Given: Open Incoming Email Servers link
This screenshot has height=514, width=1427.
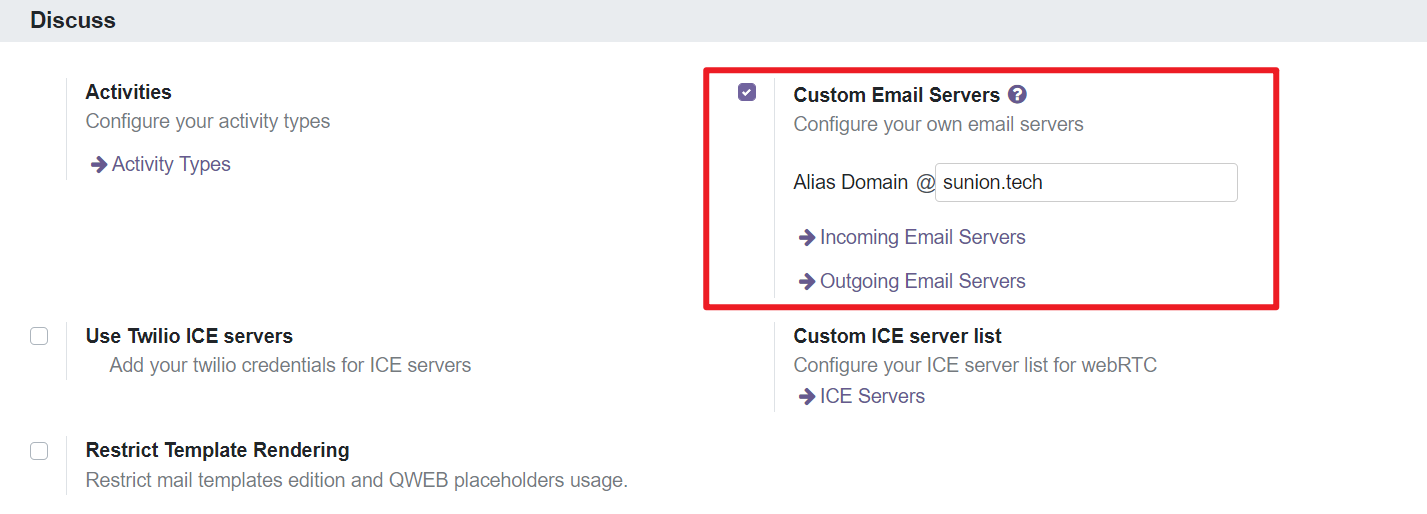Looking at the screenshot, I should point(922,237).
